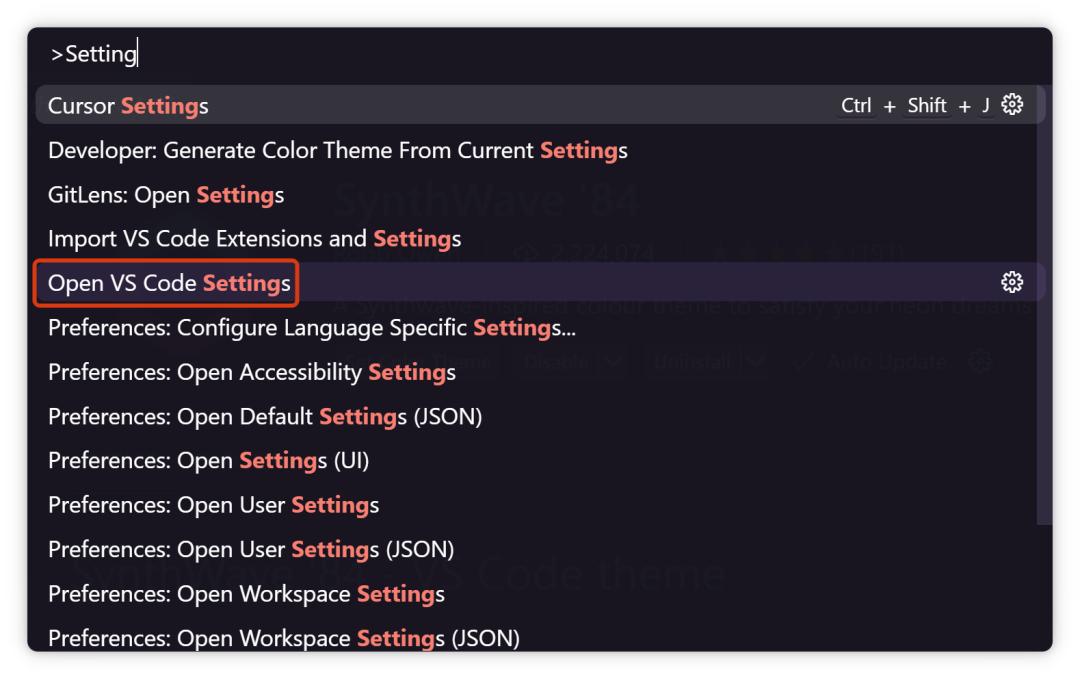The image size is (1080, 679).
Task: Run the Cursor Settings command
Action: point(540,105)
